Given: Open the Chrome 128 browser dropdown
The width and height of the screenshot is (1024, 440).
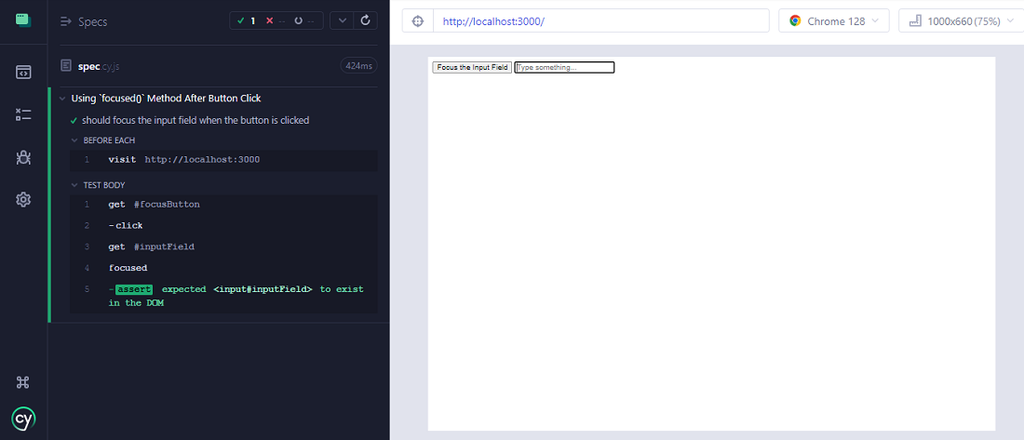Looking at the screenshot, I should pyautogui.click(x=833, y=21).
